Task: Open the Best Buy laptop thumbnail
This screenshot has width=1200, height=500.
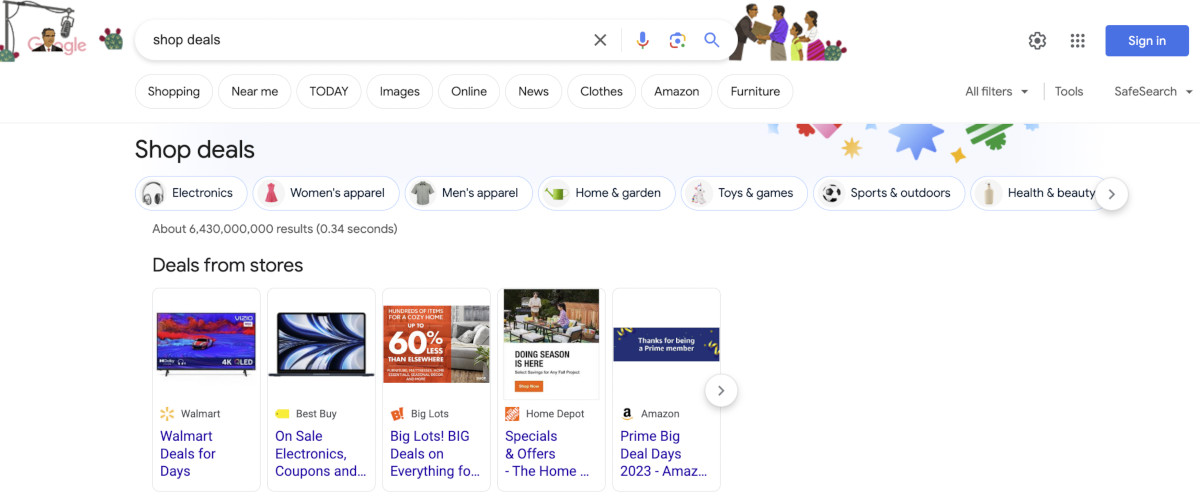Action: click(x=321, y=344)
